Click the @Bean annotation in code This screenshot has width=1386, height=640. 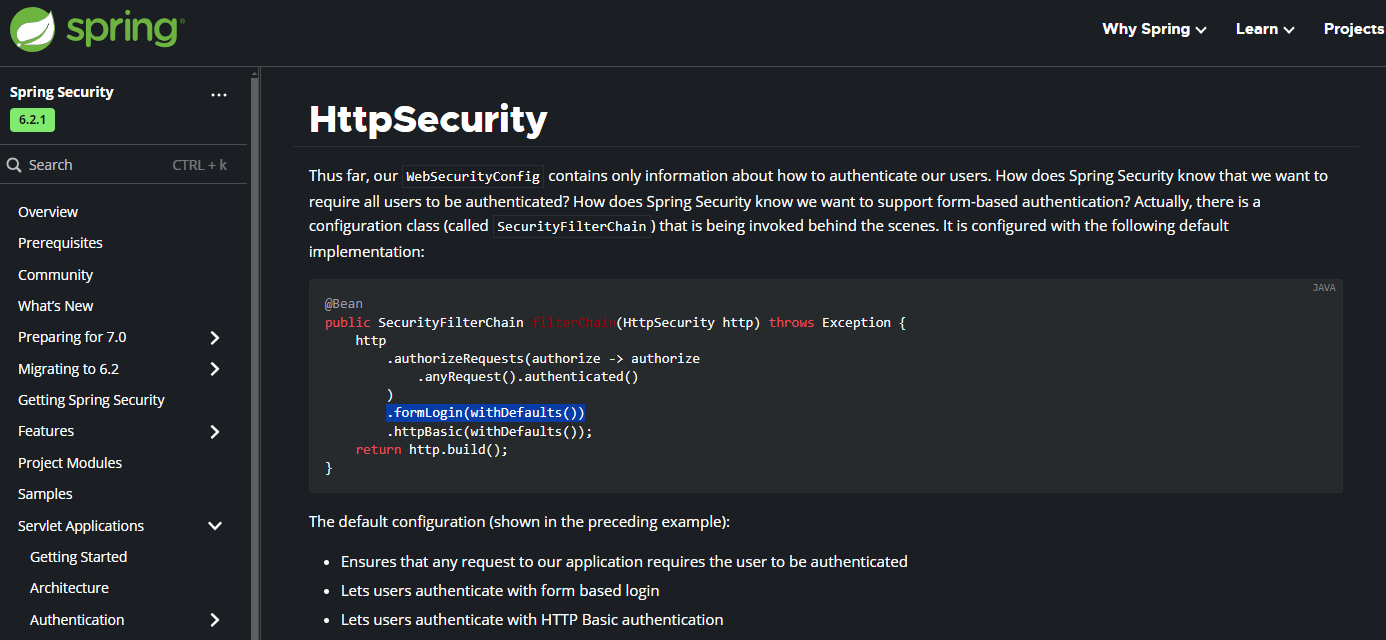coord(344,304)
